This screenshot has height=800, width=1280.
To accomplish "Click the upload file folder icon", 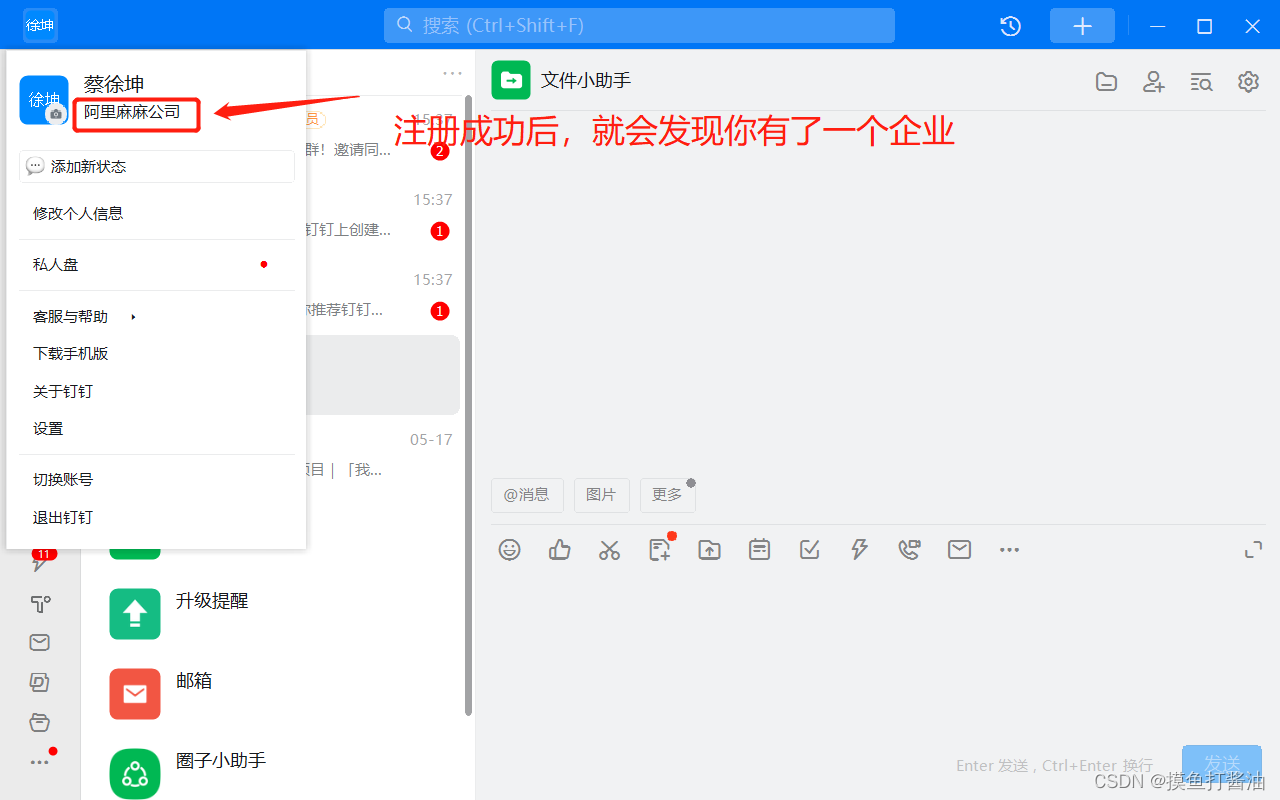I will click(710, 549).
